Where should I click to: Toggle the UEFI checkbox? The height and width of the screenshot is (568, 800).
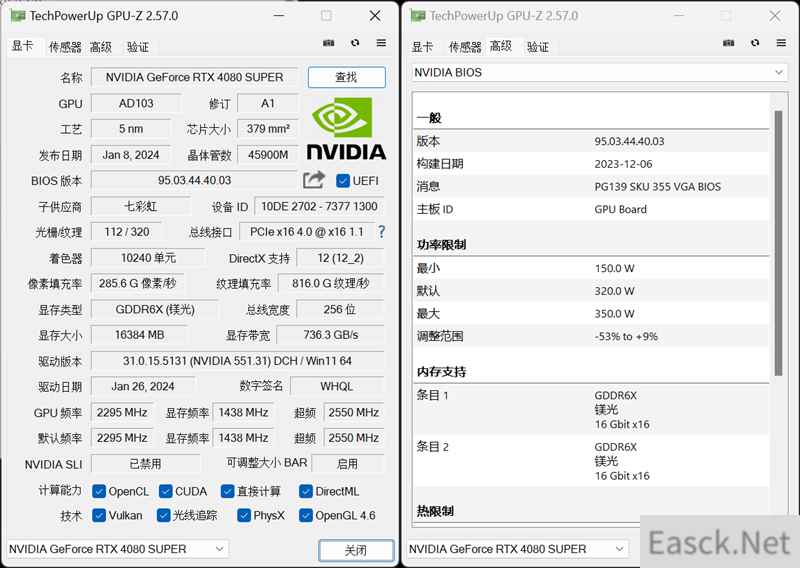pyautogui.click(x=343, y=181)
